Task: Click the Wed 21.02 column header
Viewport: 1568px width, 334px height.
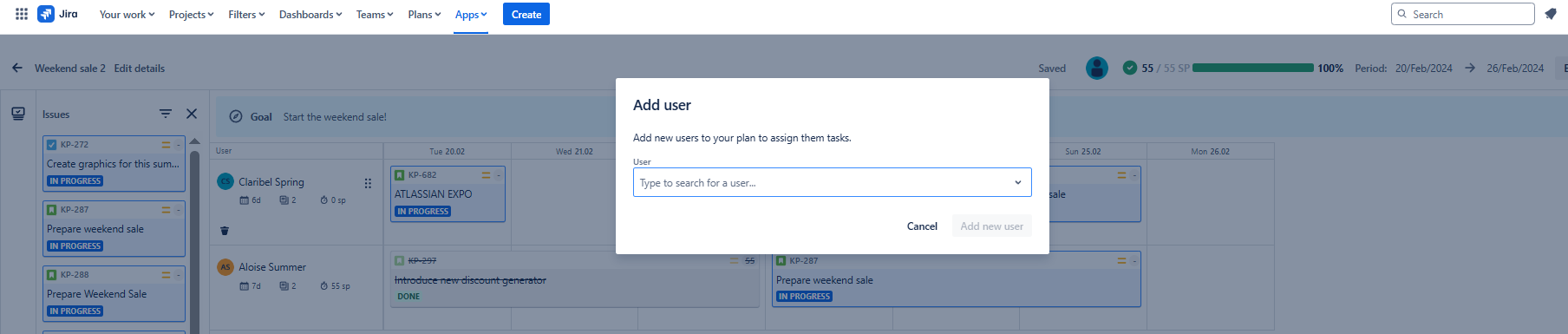Action: tap(574, 152)
